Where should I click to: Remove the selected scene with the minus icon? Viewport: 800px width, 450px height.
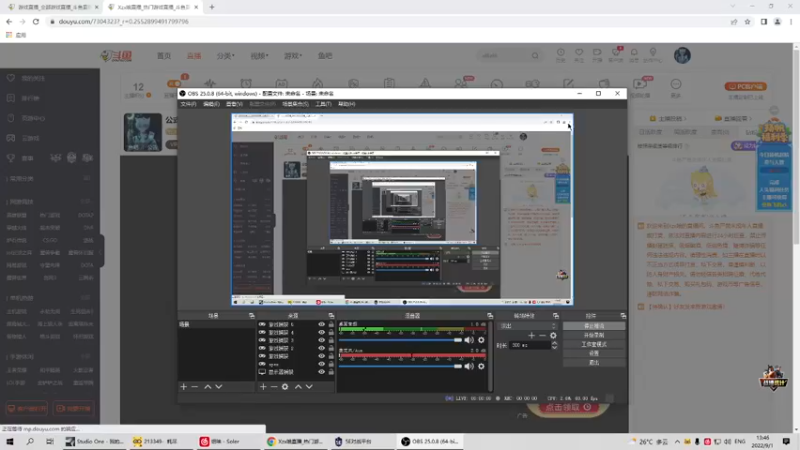coord(194,387)
